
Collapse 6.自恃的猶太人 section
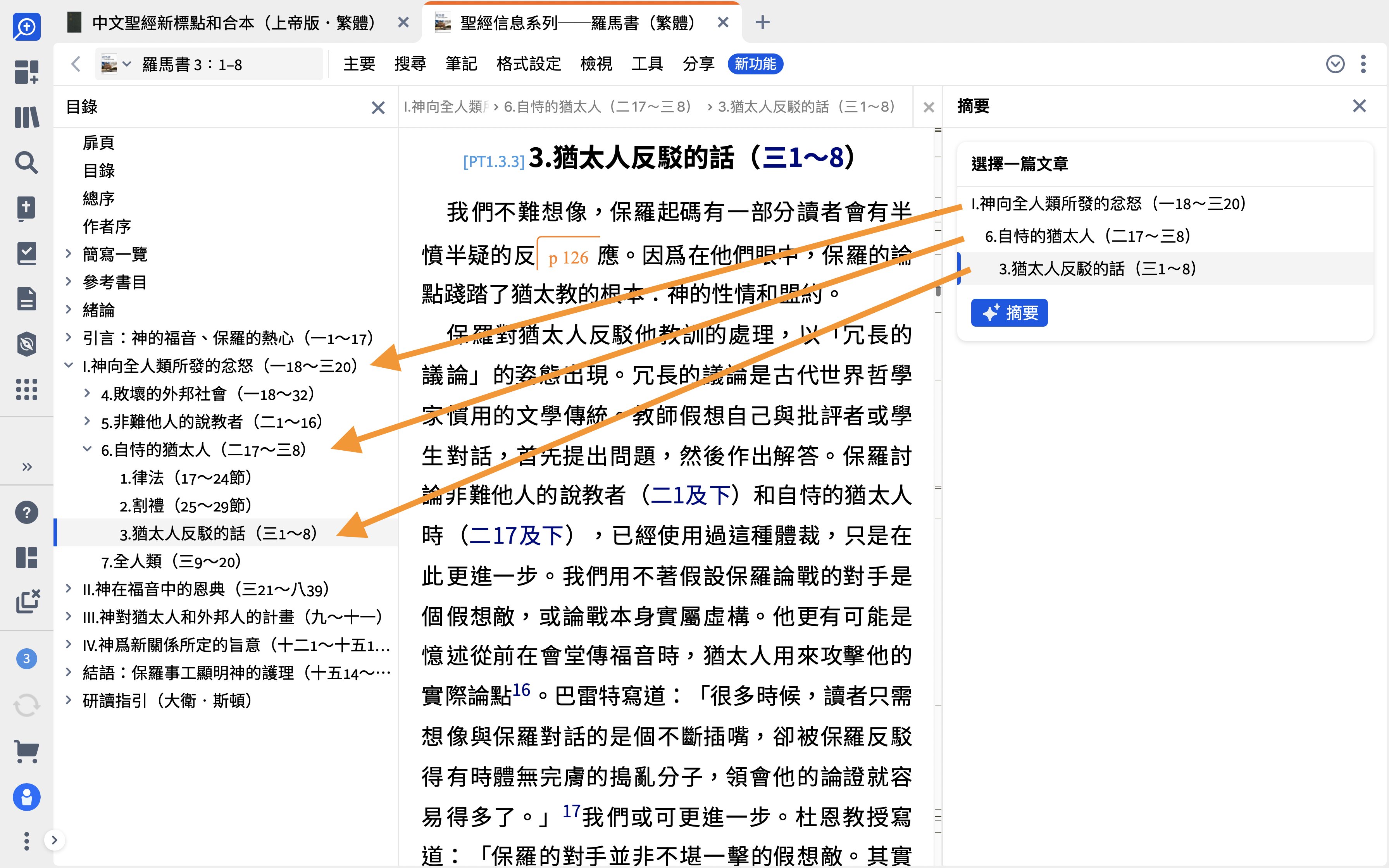point(87,449)
